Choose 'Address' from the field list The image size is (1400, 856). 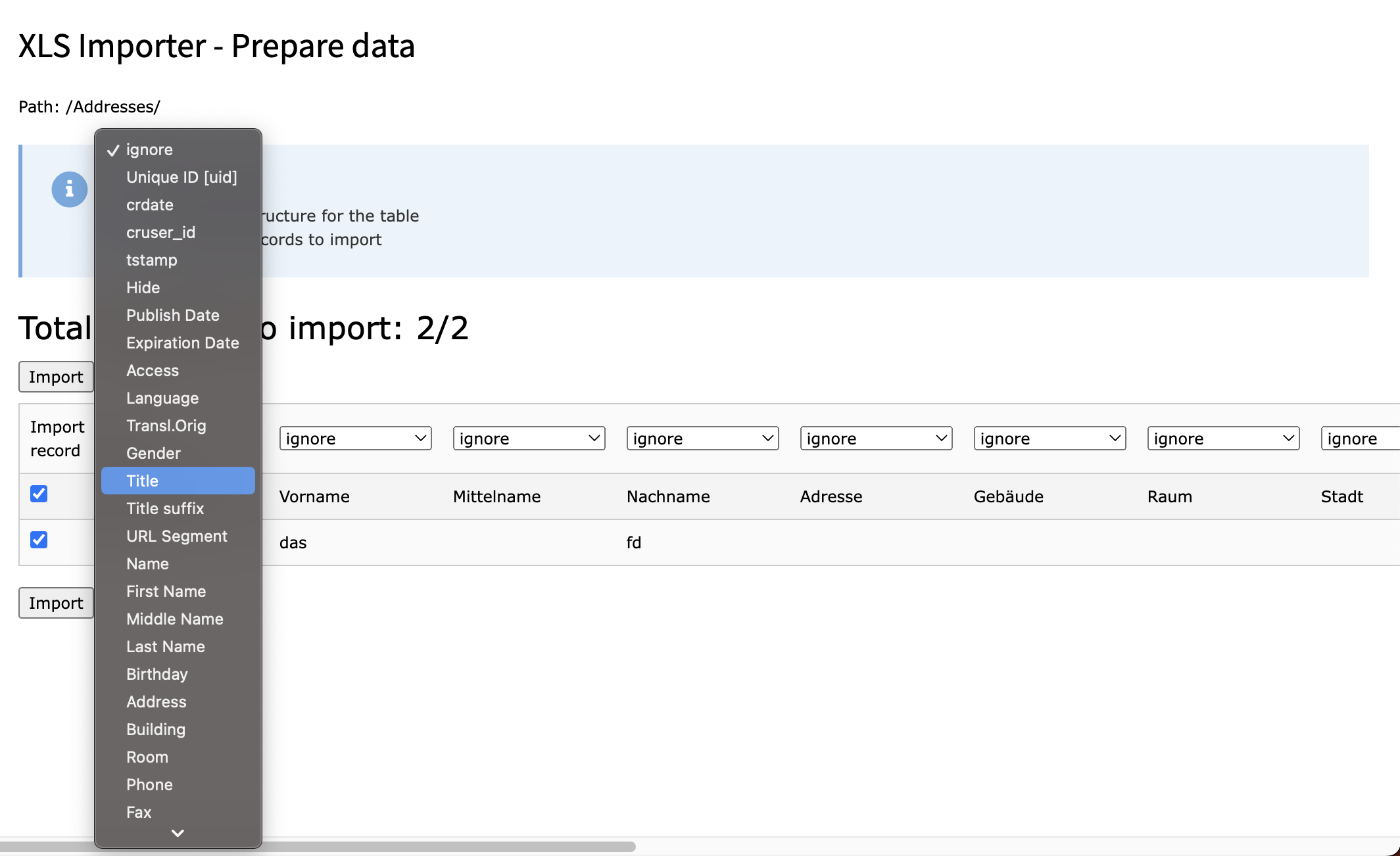[178, 702]
